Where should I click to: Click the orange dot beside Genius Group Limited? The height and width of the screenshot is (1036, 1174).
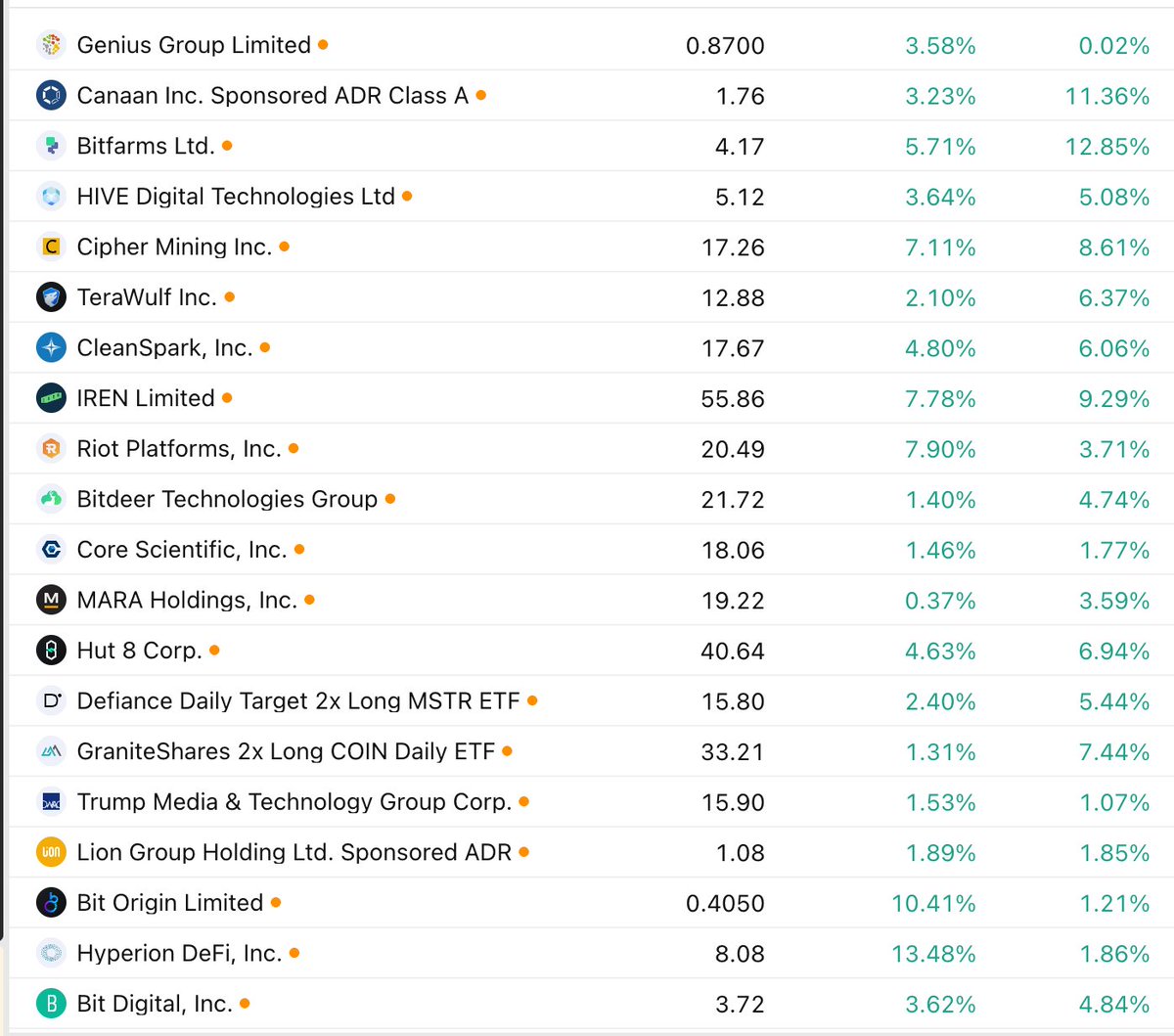coord(323,45)
